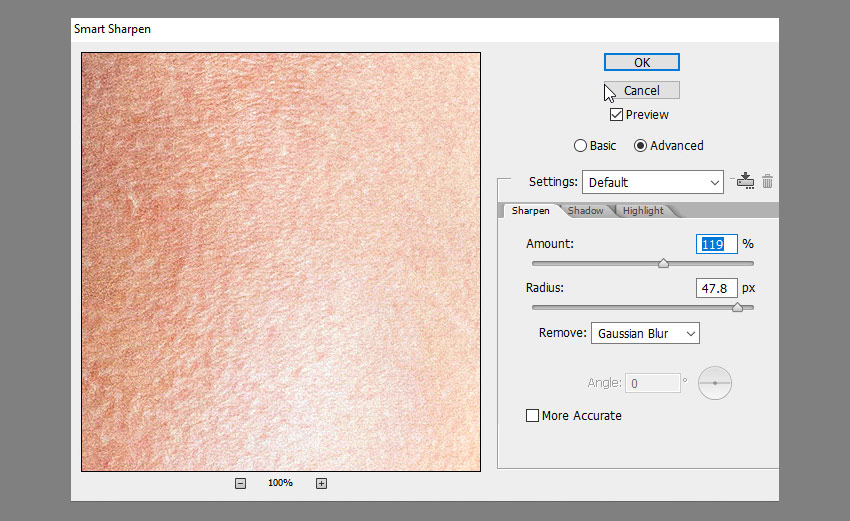Delete current settings trash icon

pos(767,181)
